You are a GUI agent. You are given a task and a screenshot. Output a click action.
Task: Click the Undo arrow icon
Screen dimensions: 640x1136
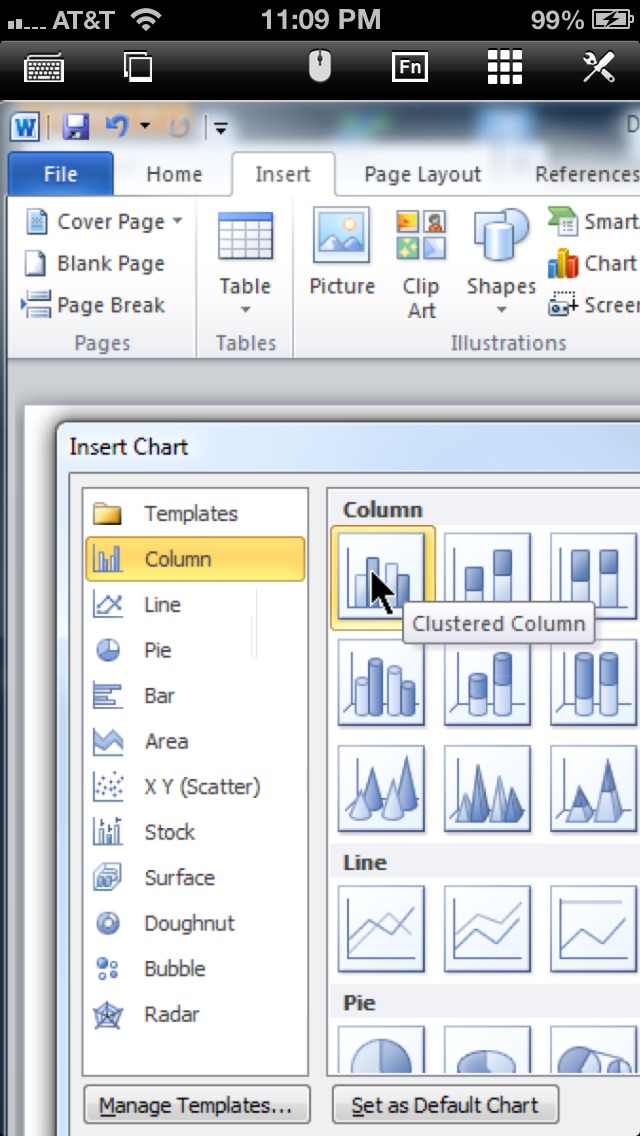pyautogui.click(x=117, y=126)
